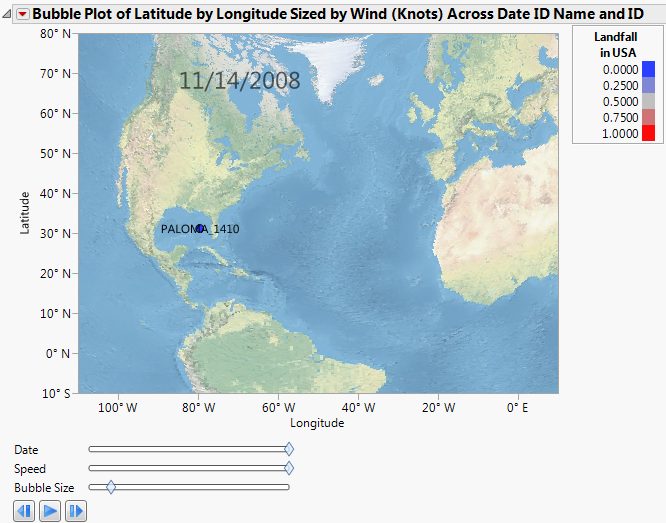This screenshot has width=666, height=523.
Task: Click the 30° N latitude axis label
Action: 56,234
